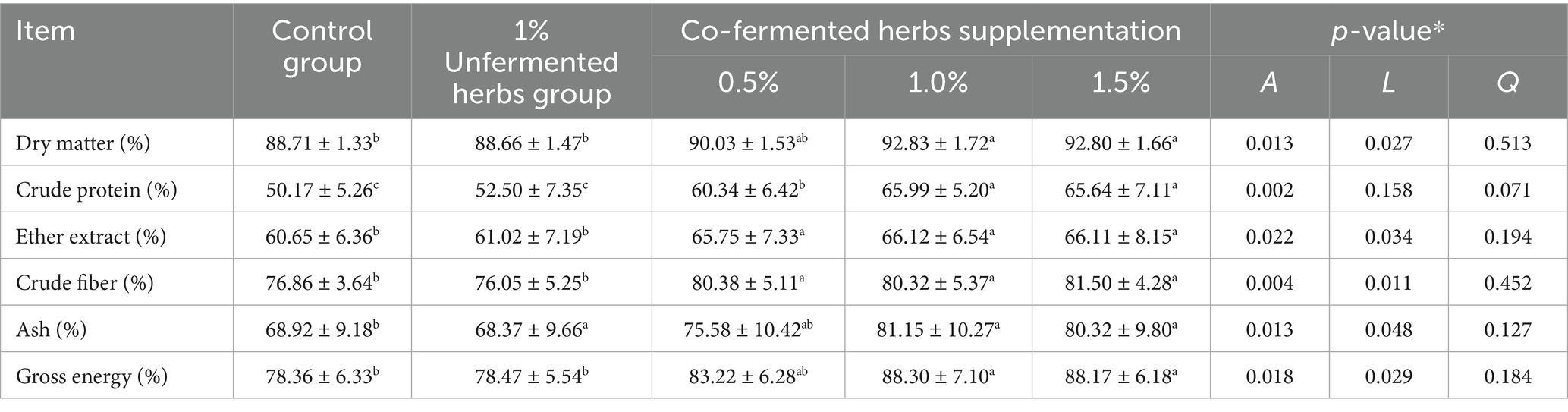This screenshot has height=412, width=1568.
Task: Click the cell with value 75.58 ± 10.42
Action: coord(748,329)
